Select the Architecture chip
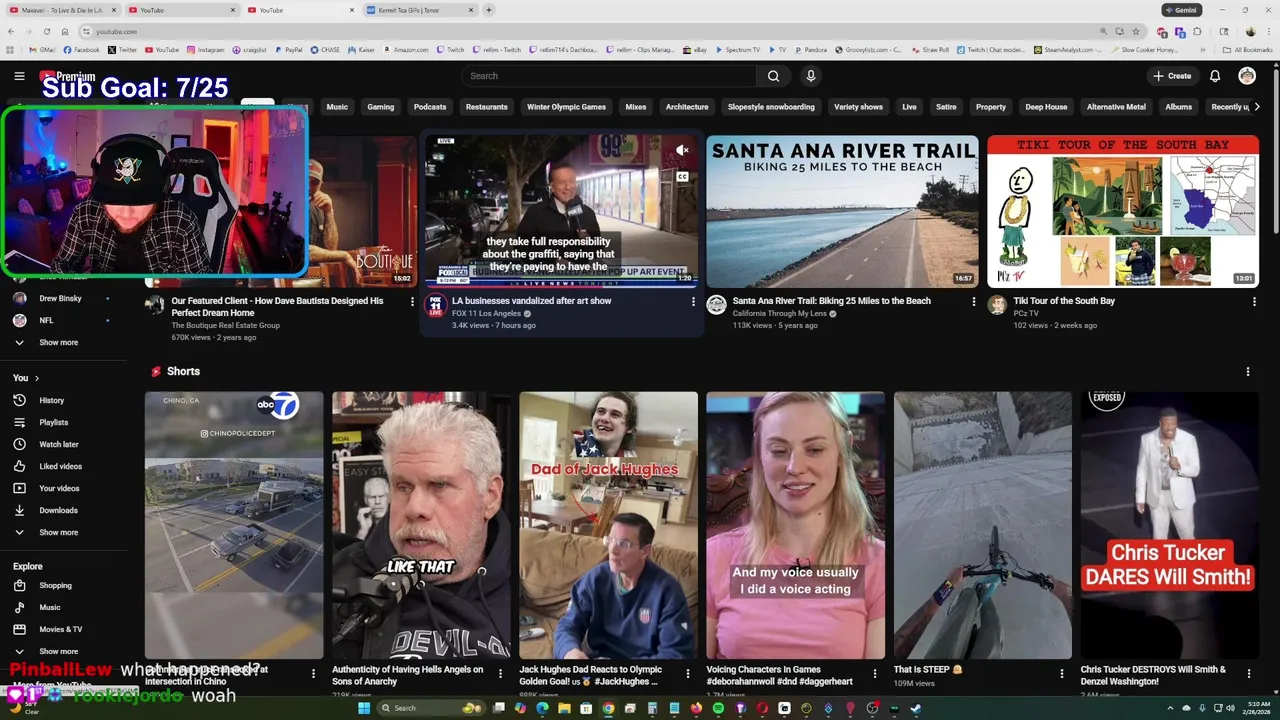This screenshot has width=1280, height=720. tap(687, 107)
